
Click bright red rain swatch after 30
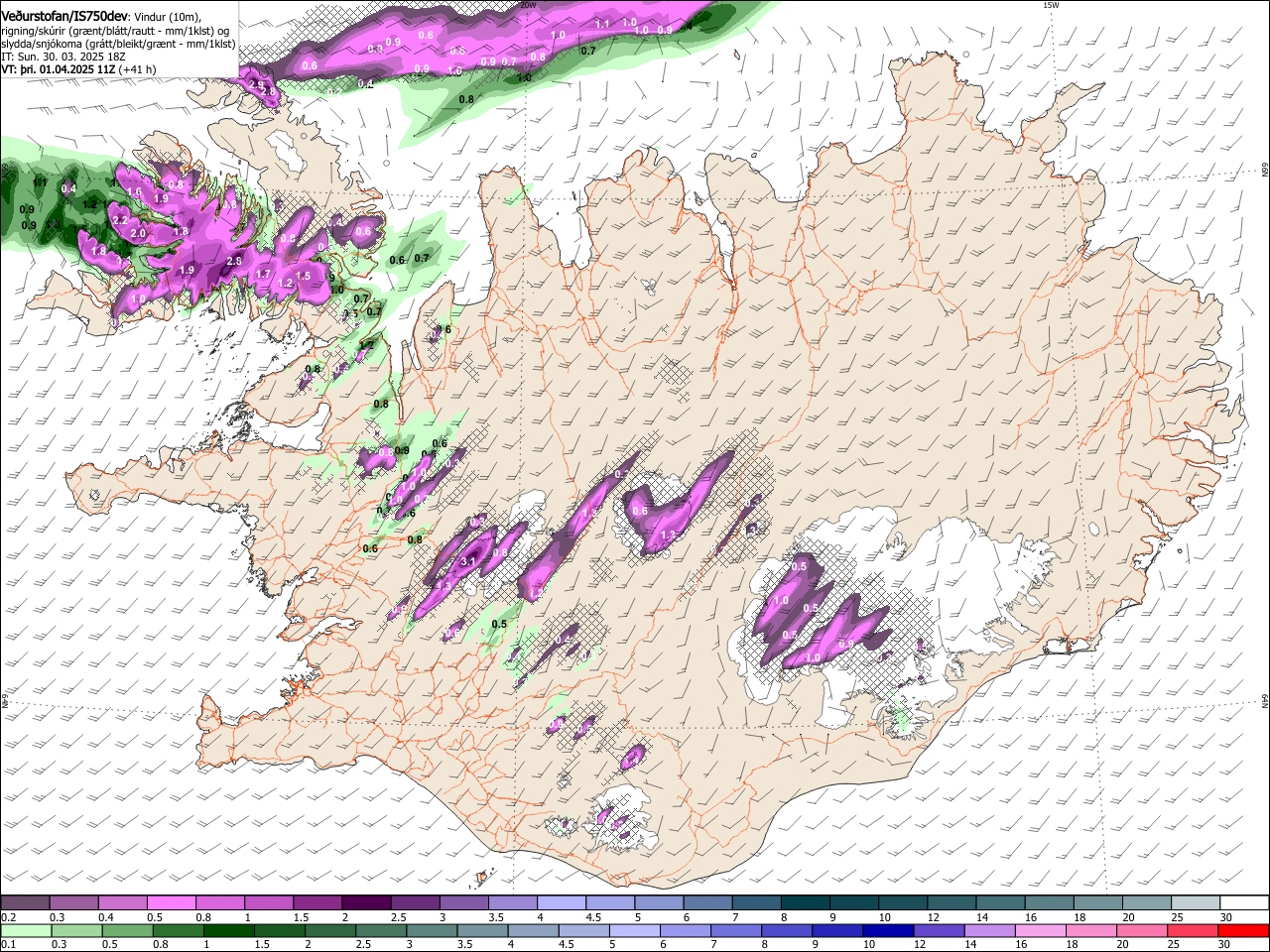(x=1244, y=930)
